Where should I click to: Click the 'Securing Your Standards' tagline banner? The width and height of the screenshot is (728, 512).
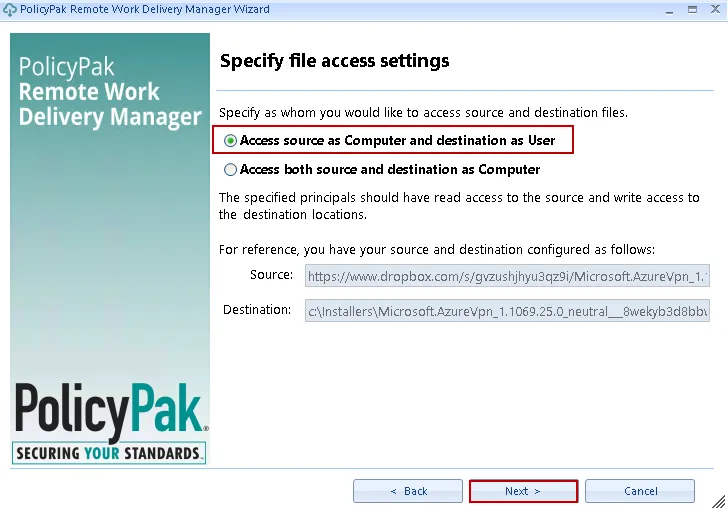click(x=110, y=453)
